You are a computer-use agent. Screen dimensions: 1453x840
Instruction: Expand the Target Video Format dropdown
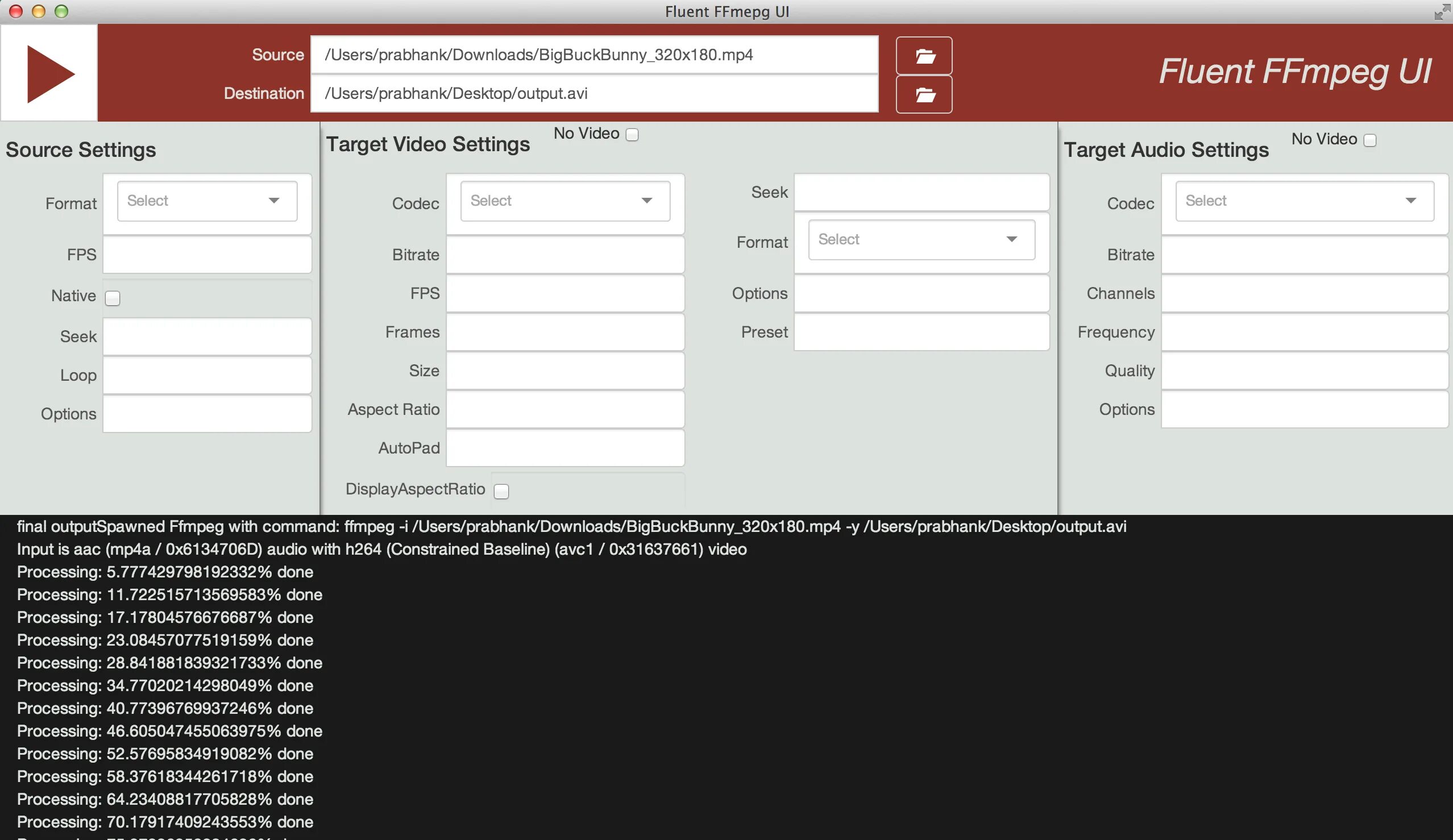(921, 239)
